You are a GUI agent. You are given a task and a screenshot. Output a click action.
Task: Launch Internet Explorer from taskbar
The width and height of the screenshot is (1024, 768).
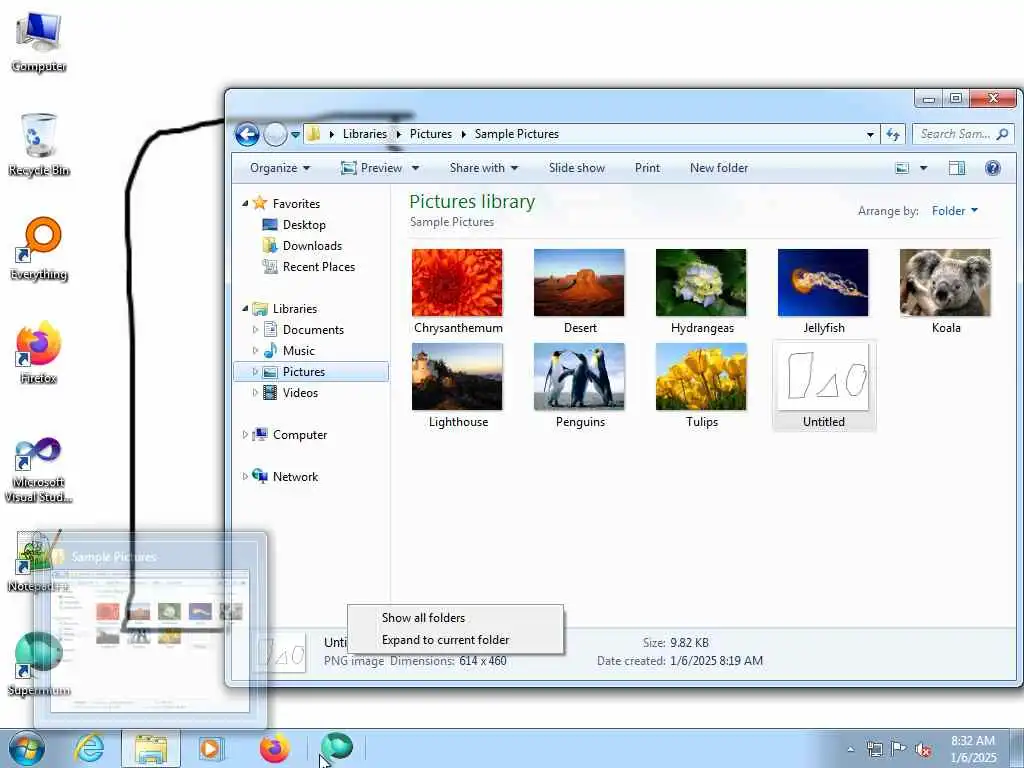click(x=89, y=748)
